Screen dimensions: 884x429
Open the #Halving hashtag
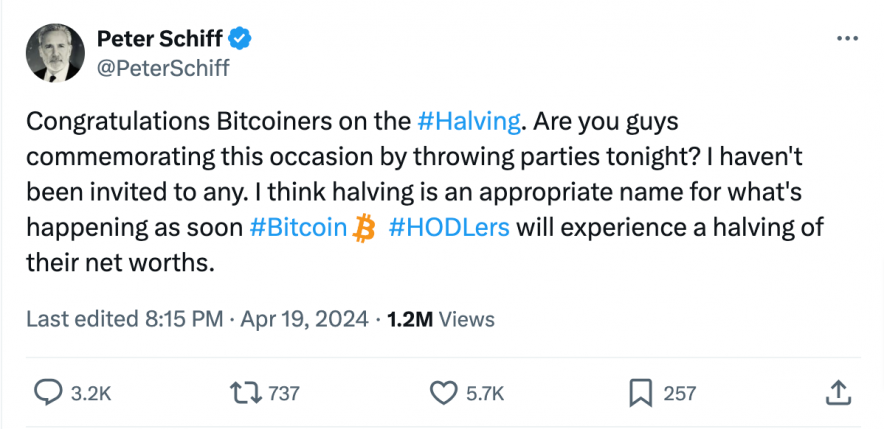pos(468,122)
